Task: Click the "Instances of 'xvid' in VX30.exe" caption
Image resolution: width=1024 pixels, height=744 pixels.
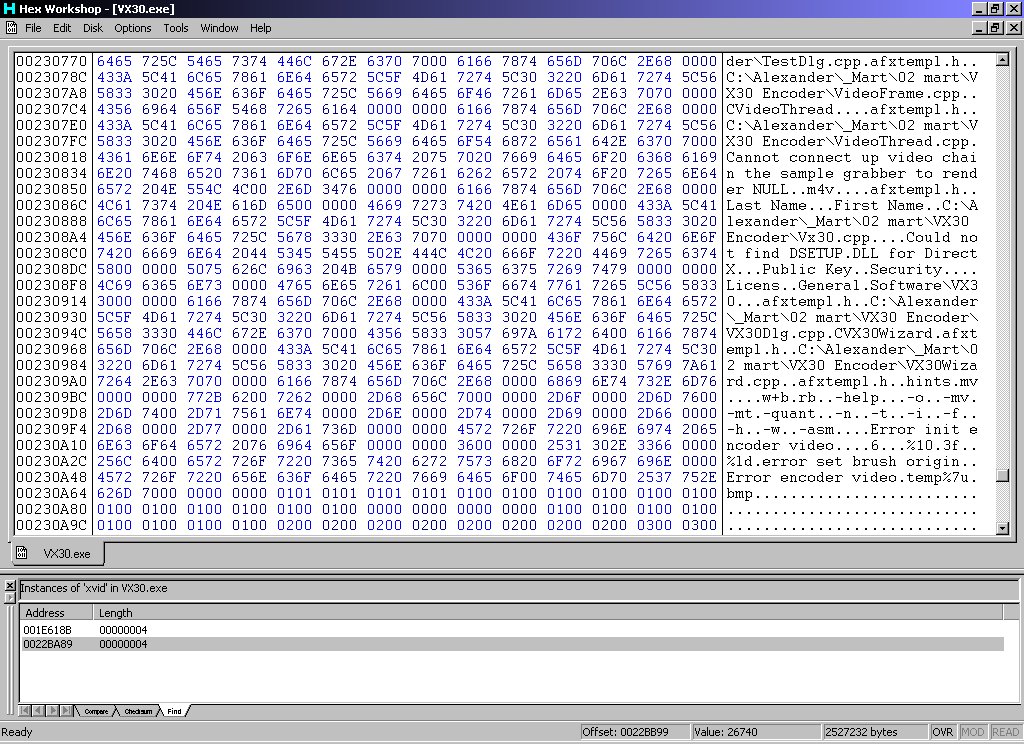Action: point(94,588)
